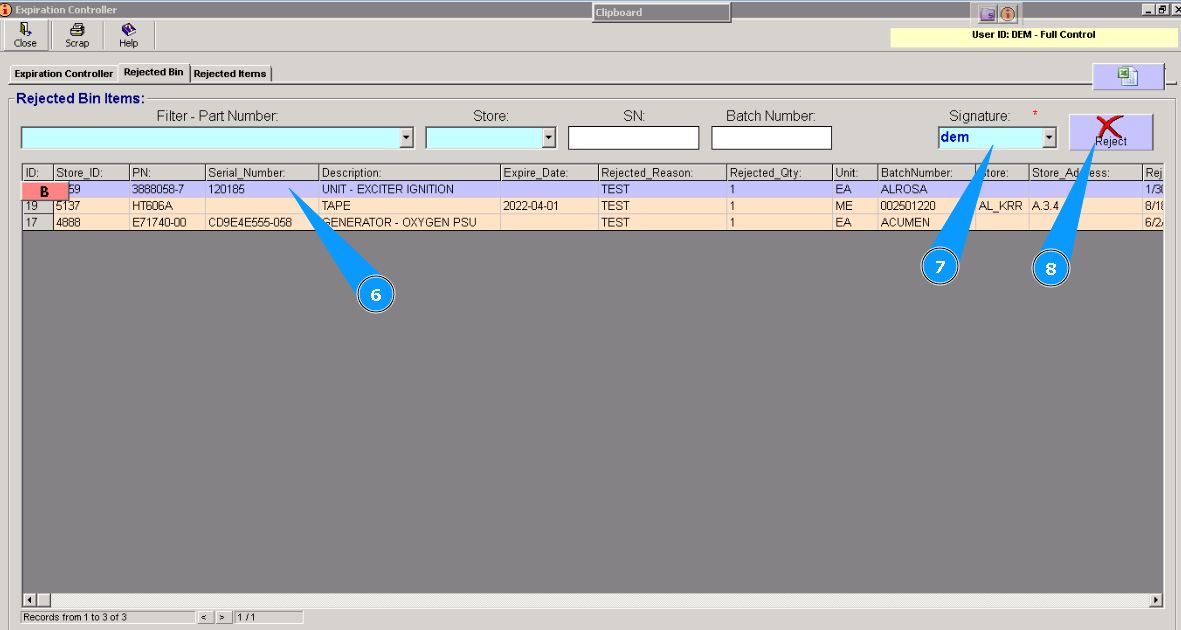Click the orange info icon at top right
1181x630 pixels.
[x=1008, y=14]
